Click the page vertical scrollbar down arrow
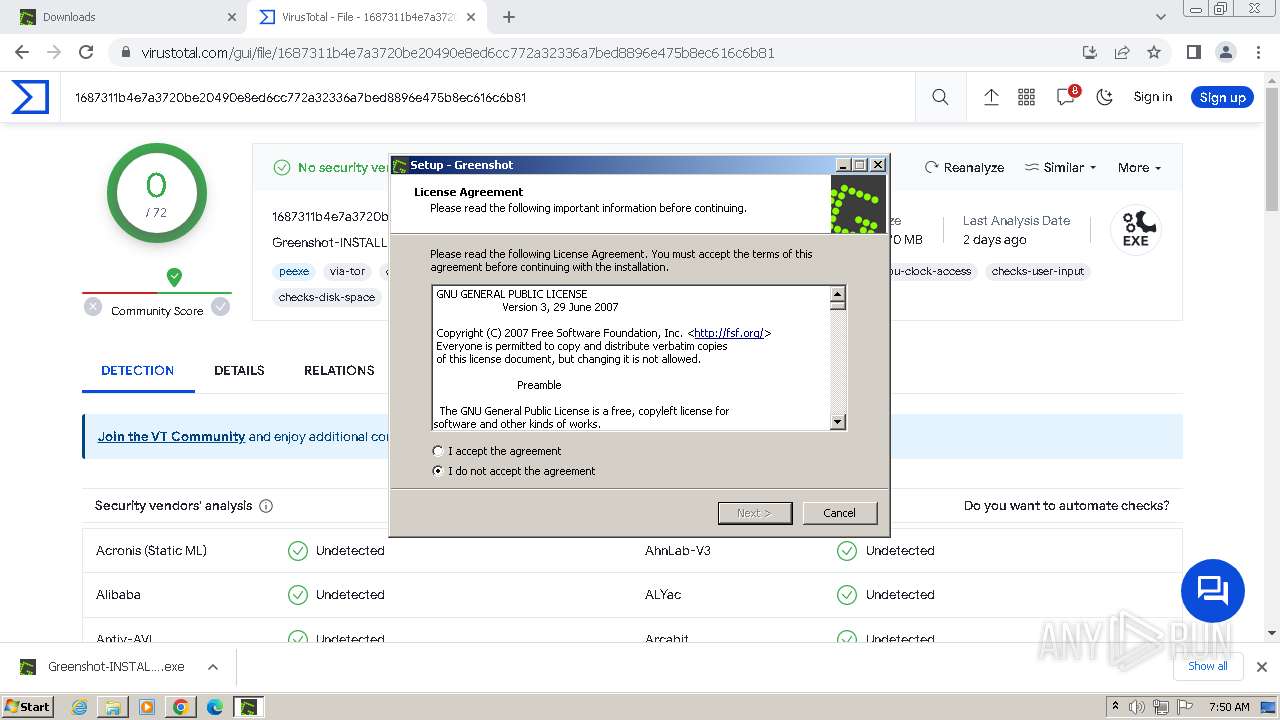The width and height of the screenshot is (1280, 720). click(x=1272, y=633)
